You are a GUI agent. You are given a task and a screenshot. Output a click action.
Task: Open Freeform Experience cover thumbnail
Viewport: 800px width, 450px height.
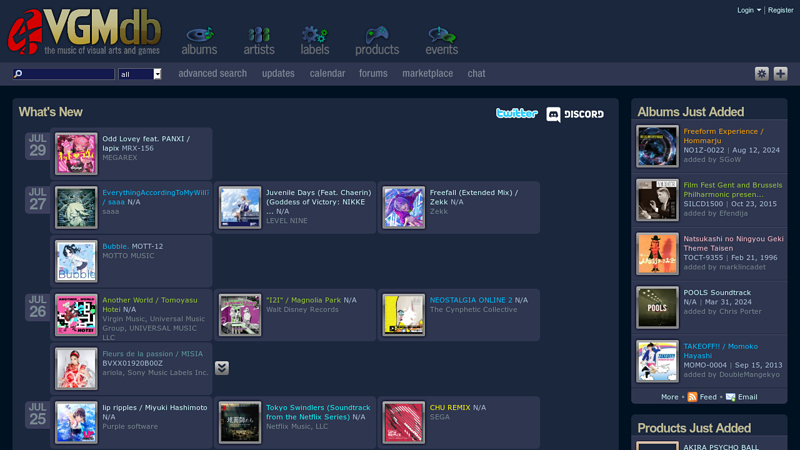(x=657, y=146)
